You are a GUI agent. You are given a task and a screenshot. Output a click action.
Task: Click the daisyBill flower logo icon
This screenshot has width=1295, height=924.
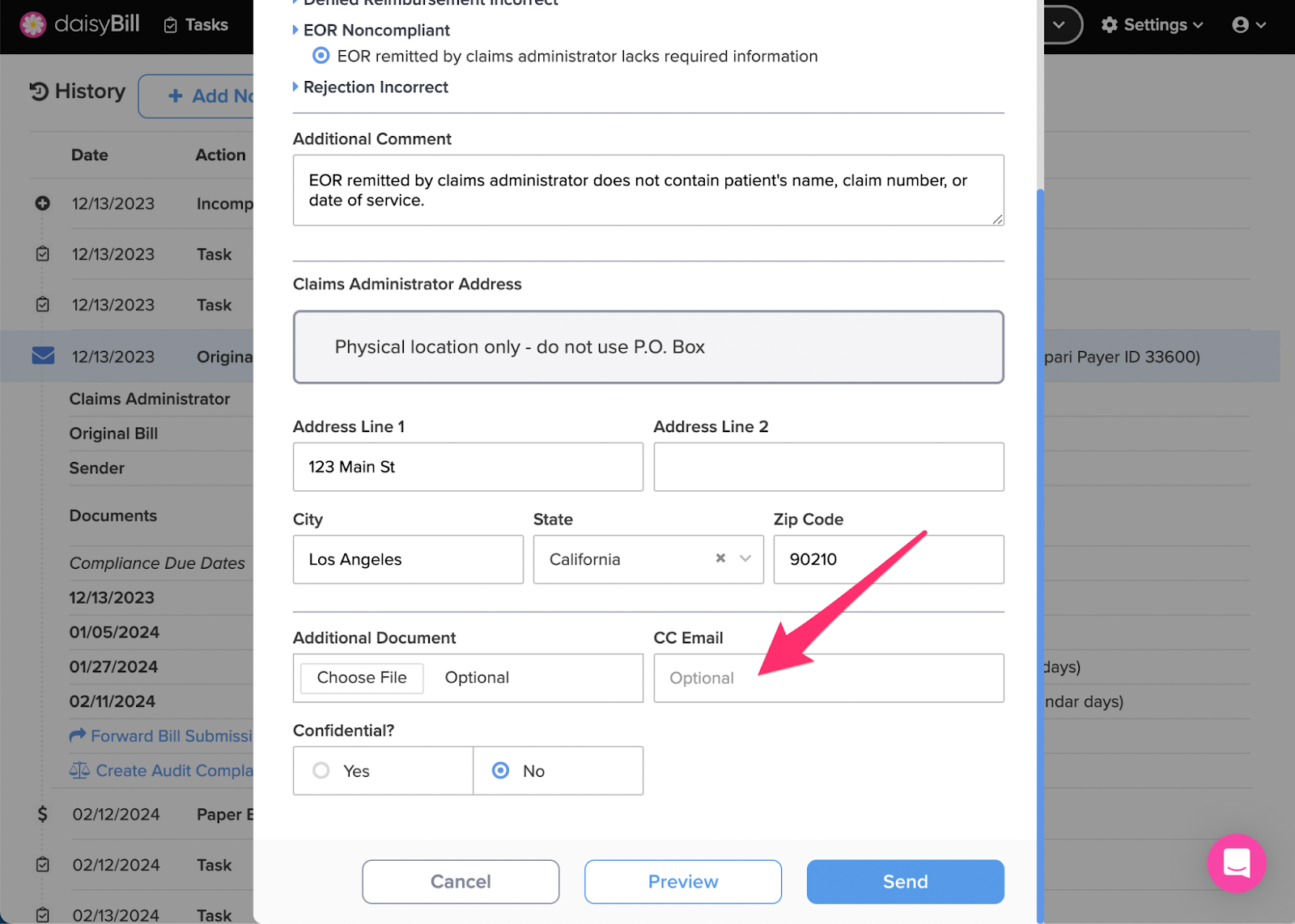click(33, 24)
